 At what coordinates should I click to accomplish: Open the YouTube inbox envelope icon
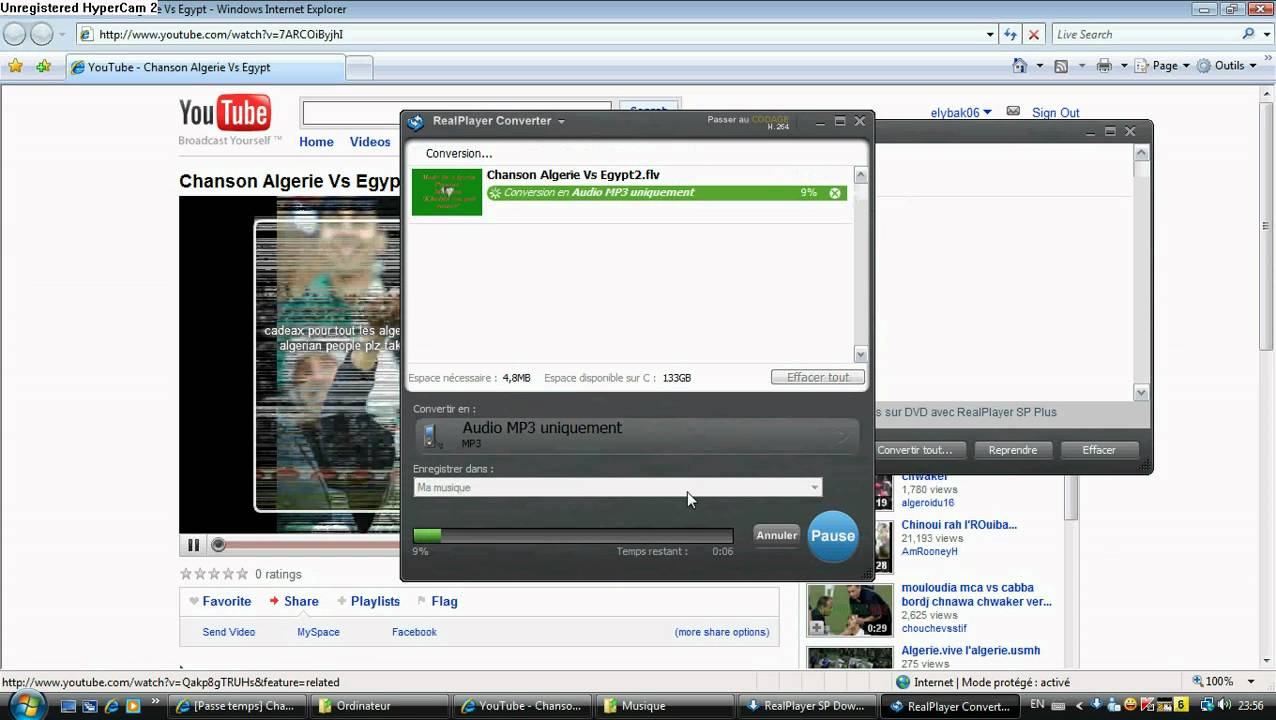1013,112
